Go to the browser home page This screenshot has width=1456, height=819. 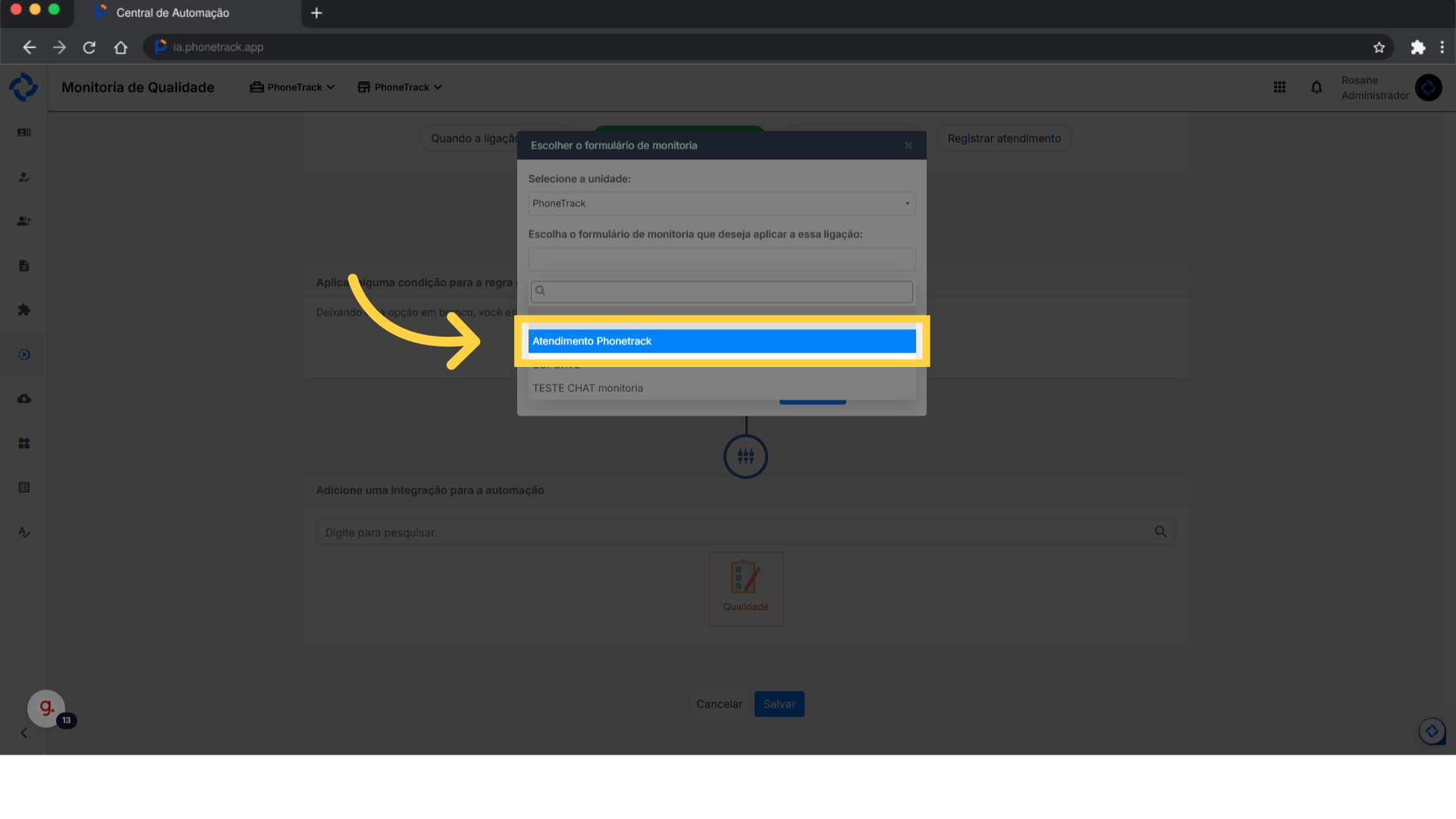[x=121, y=47]
